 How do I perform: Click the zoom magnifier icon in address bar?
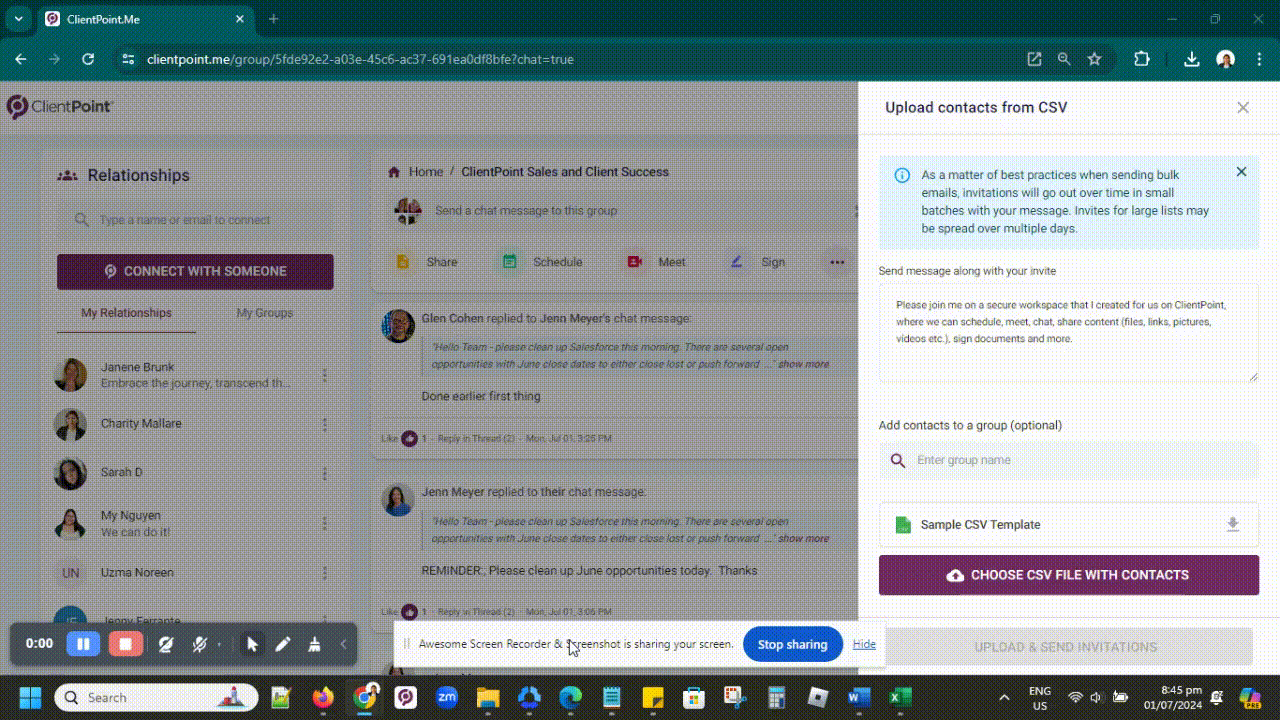(1064, 59)
